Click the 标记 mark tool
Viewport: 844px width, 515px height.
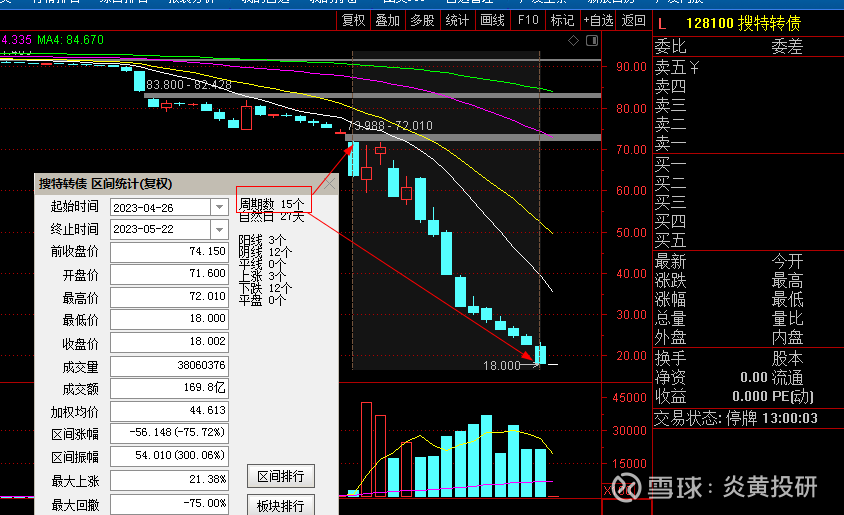tap(562, 20)
